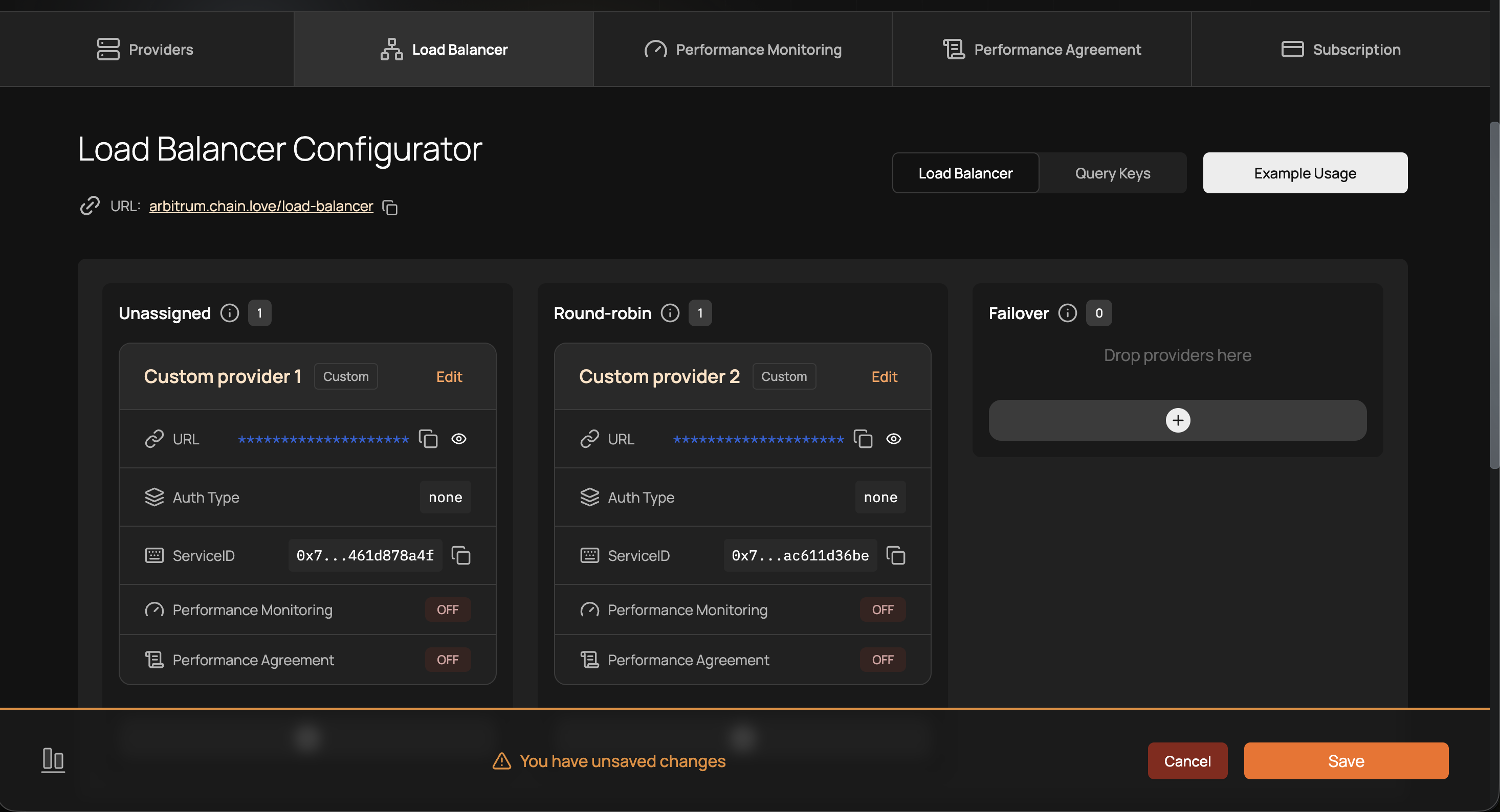1500x812 pixels.
Task: Copy Custom provider 1 URL
Action: tap(428, 439)
